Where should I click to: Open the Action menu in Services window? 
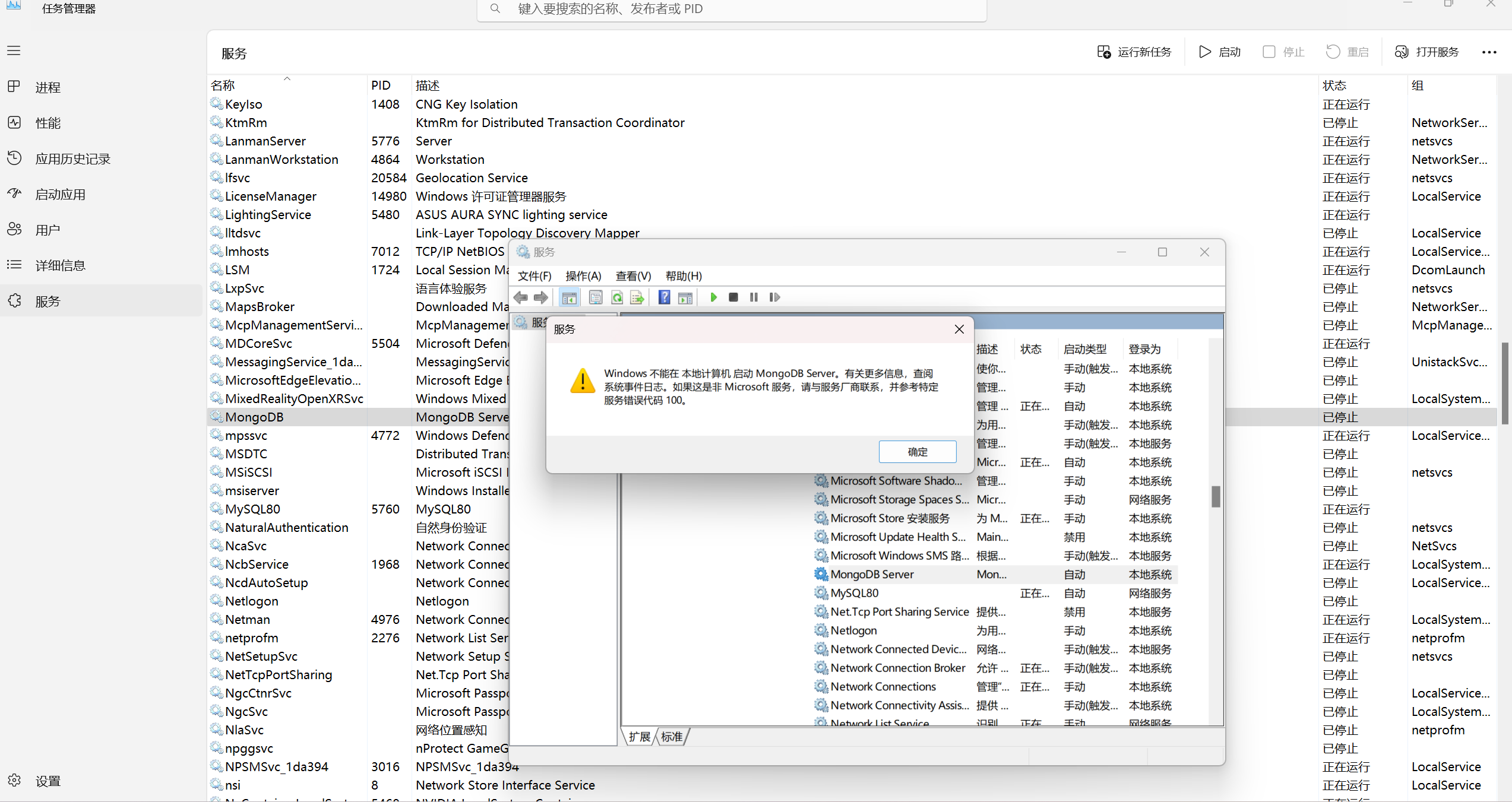pos(583,276)
